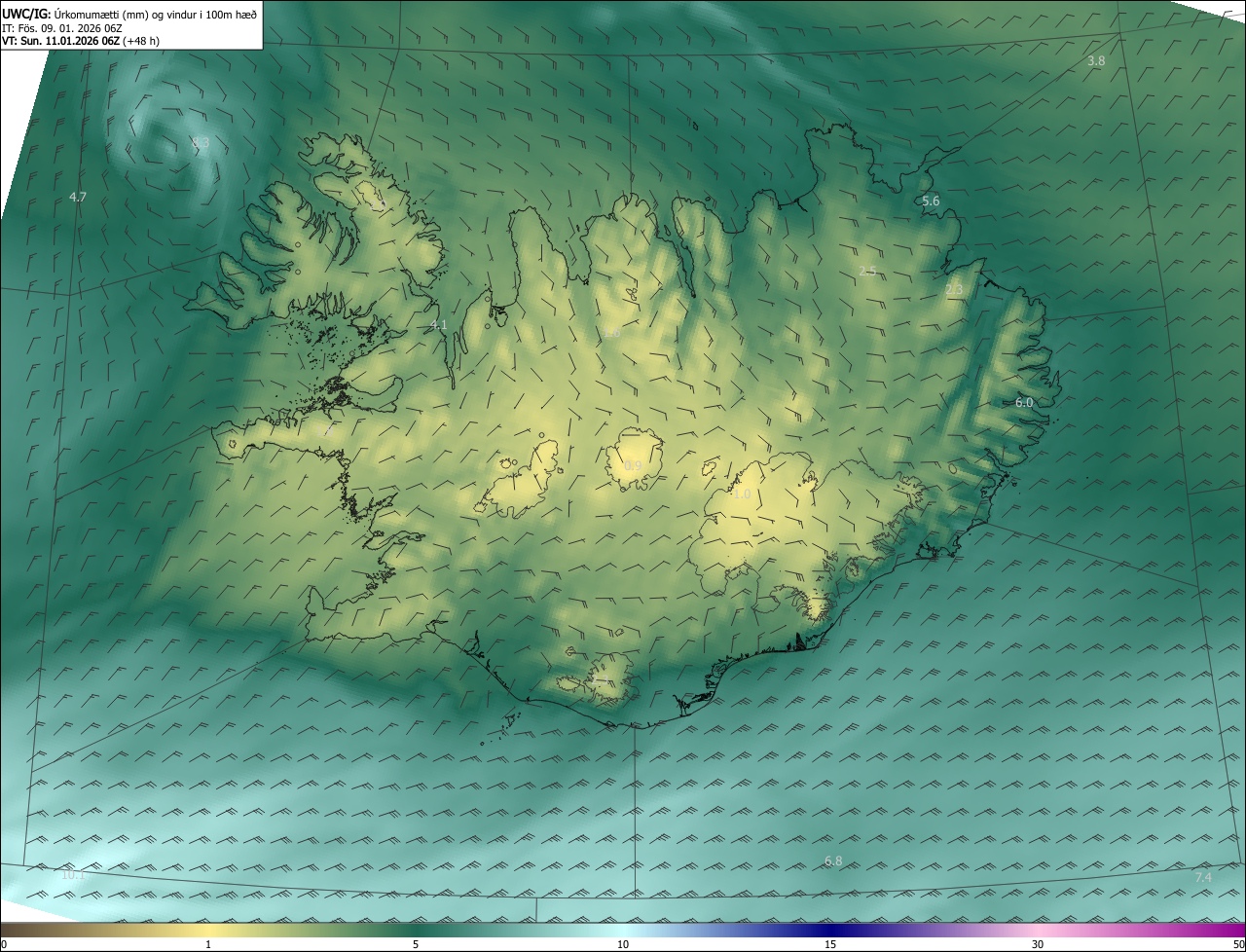
Task: Click the 8.3 value inside the wind swirl
Action: 201,142
